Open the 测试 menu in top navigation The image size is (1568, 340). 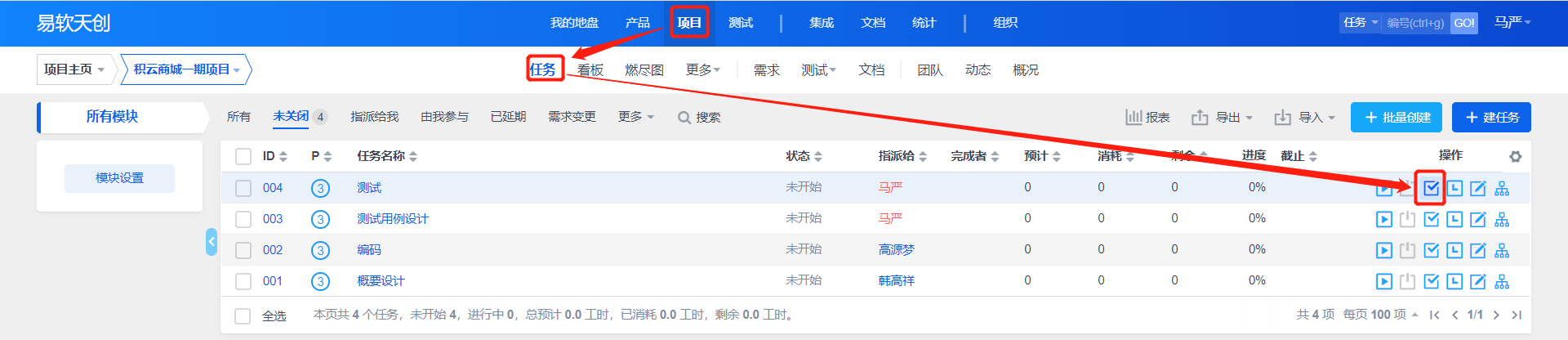(740, 23)
